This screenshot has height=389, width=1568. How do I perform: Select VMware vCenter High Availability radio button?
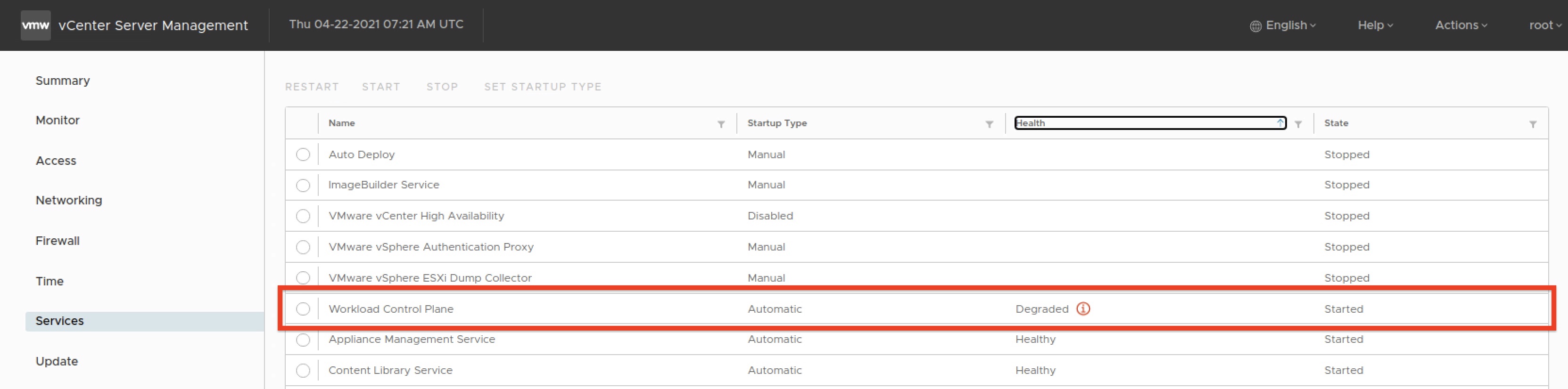click(x=303, y=216)
